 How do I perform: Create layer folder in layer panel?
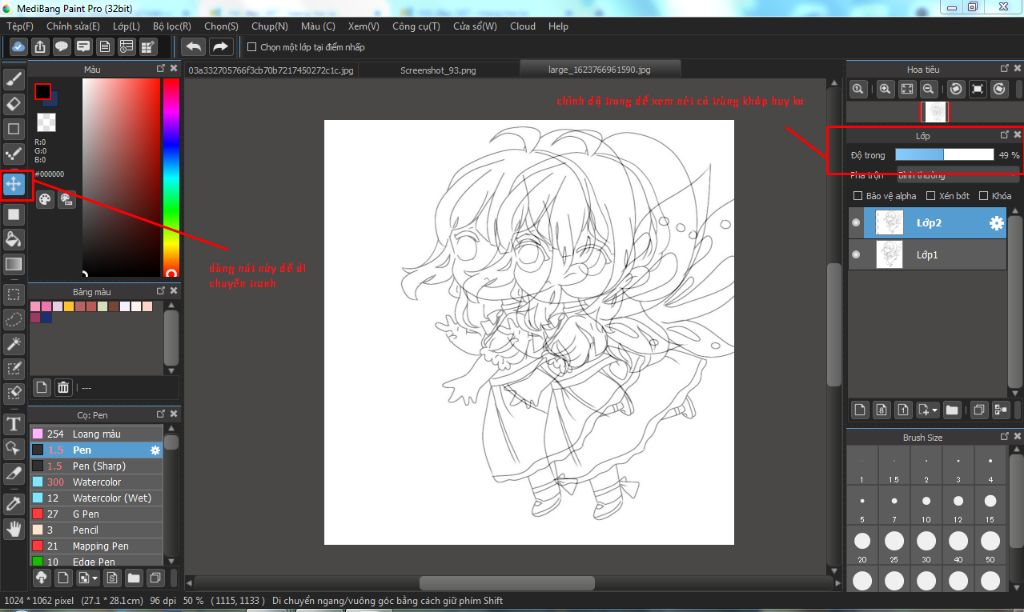coord(952,410)
